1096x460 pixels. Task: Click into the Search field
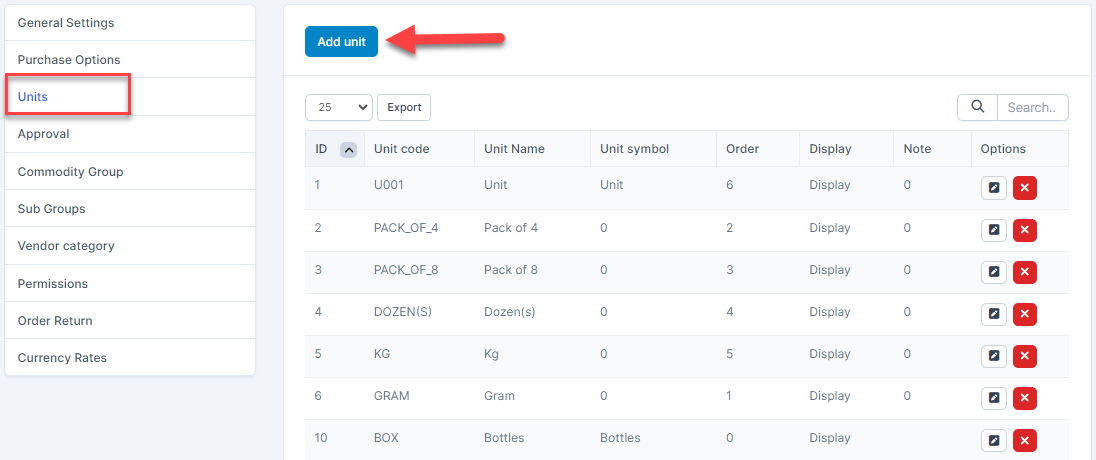(x=1032, y=108)
